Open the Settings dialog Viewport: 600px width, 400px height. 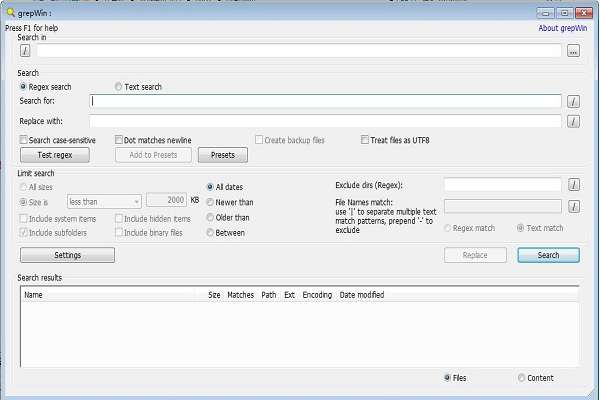[67, 255]
